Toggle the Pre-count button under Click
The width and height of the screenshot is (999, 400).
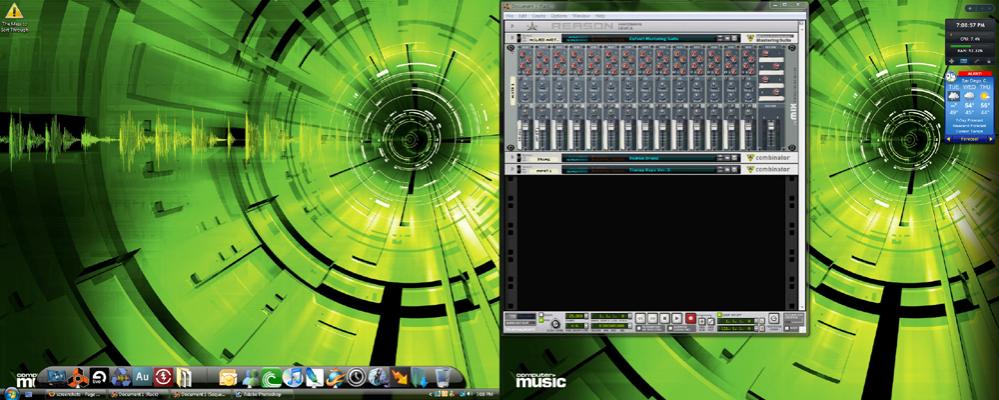point(541,320)
